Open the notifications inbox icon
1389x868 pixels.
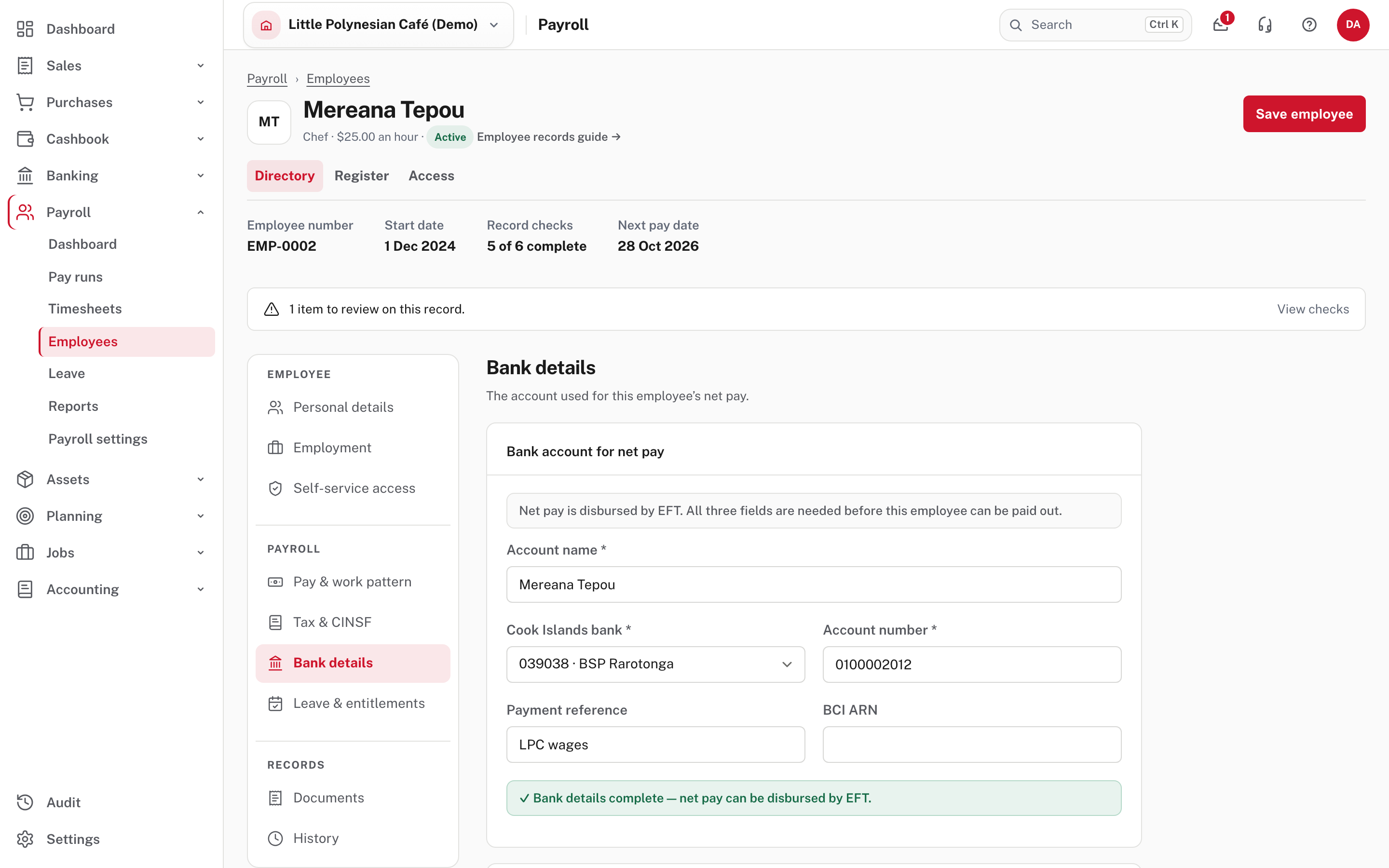coord(1221,25)
